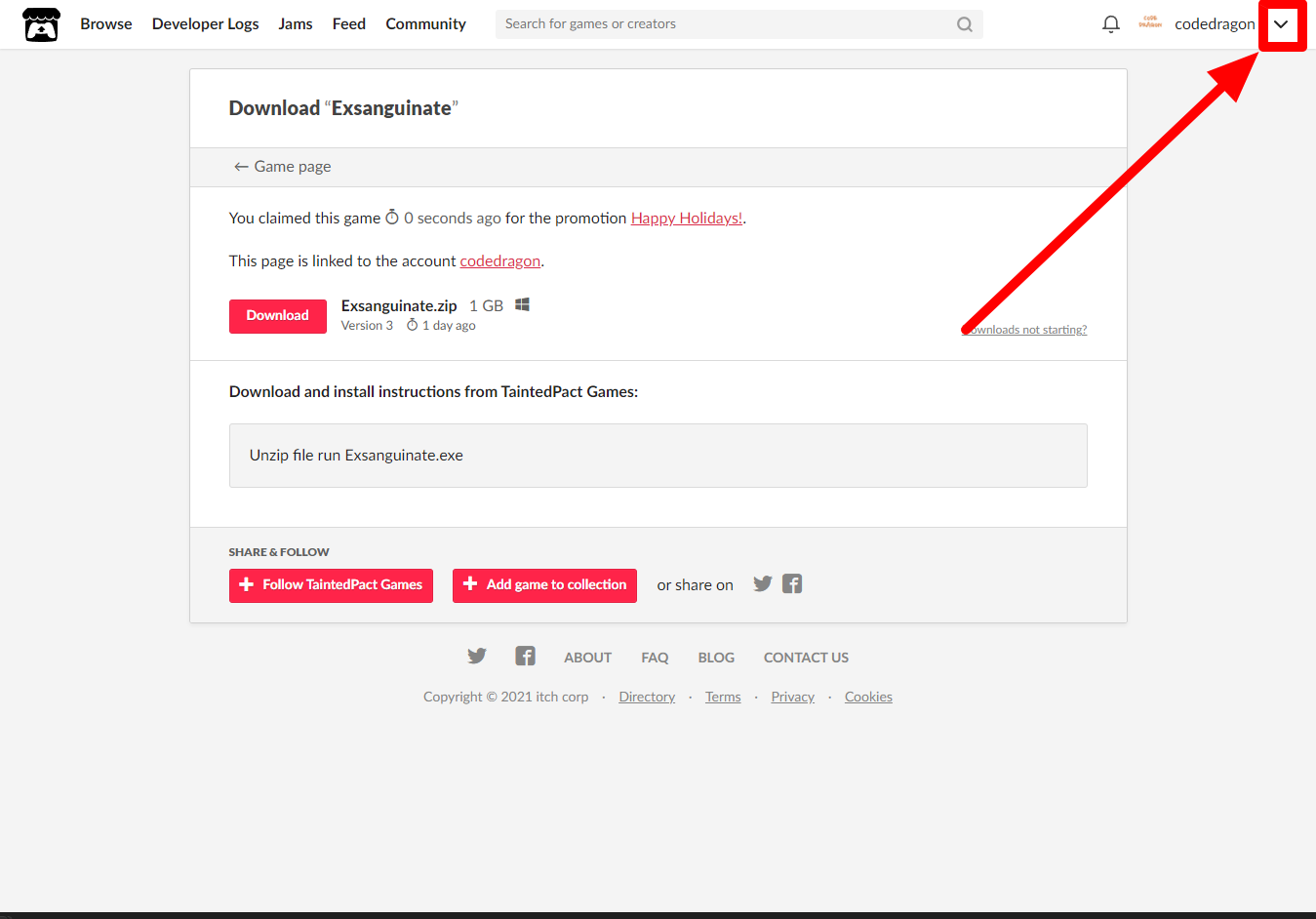The height and width of the screenshot is (919, 1316).
Task: Open footer Twitter icon
Action: coord(477,656)
